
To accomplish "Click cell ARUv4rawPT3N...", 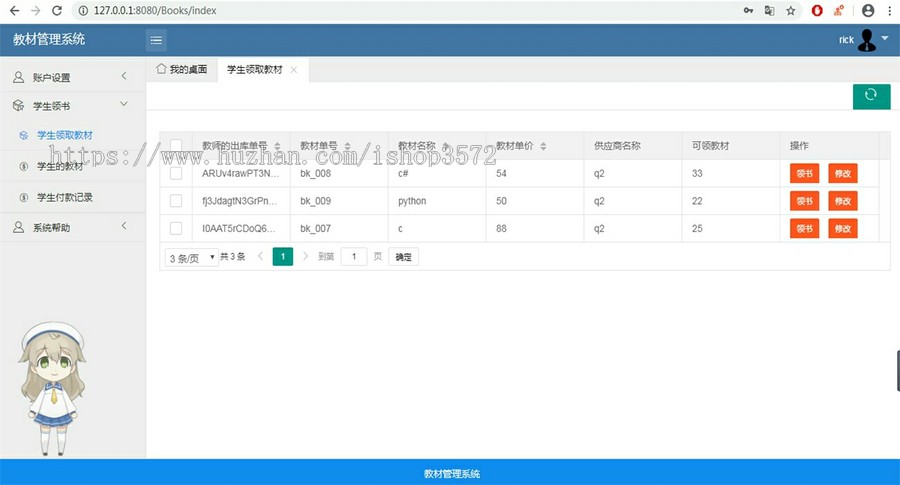I will tap(240, 173).
